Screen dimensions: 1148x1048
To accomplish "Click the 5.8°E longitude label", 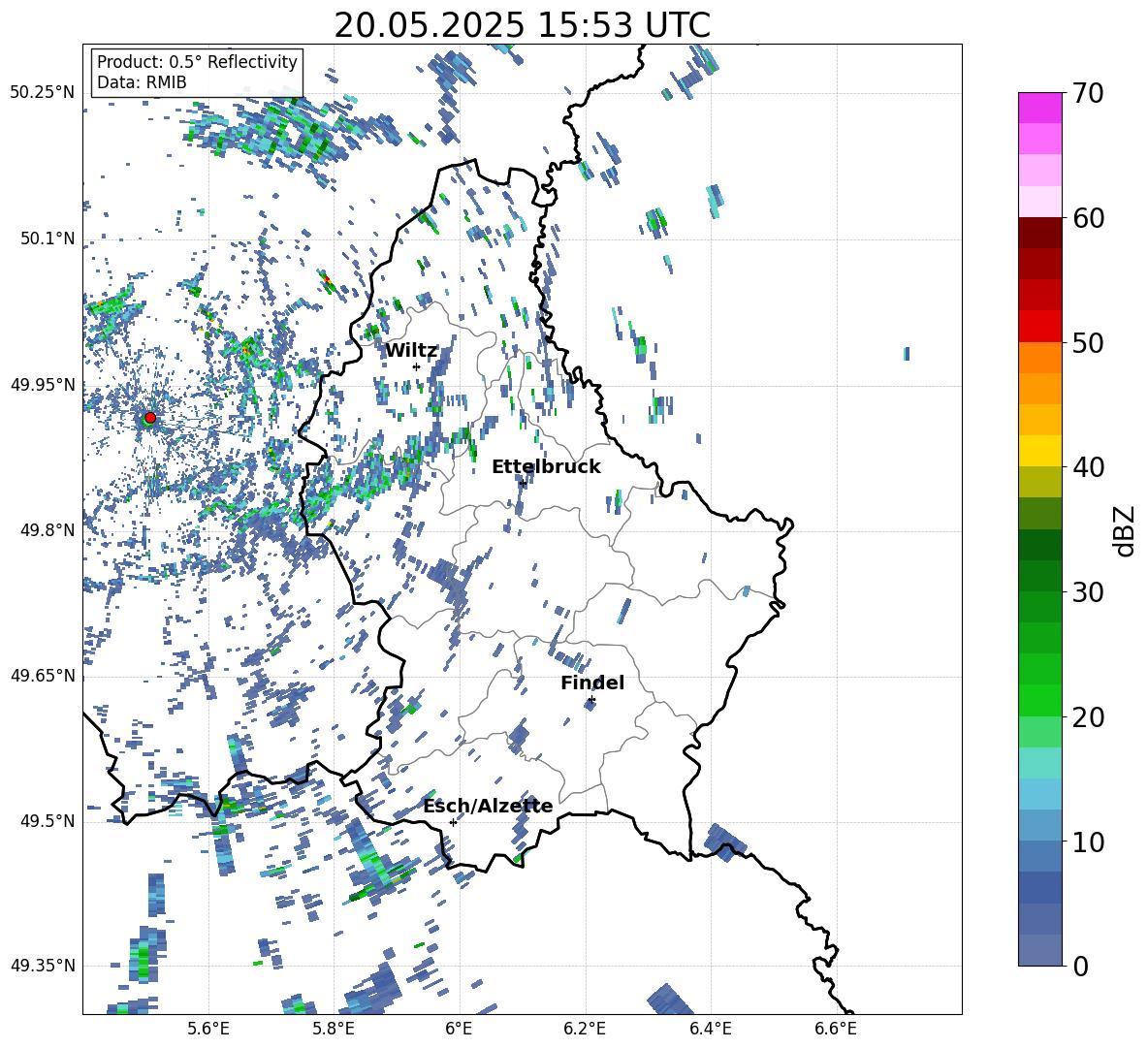I will point(334,1029).
